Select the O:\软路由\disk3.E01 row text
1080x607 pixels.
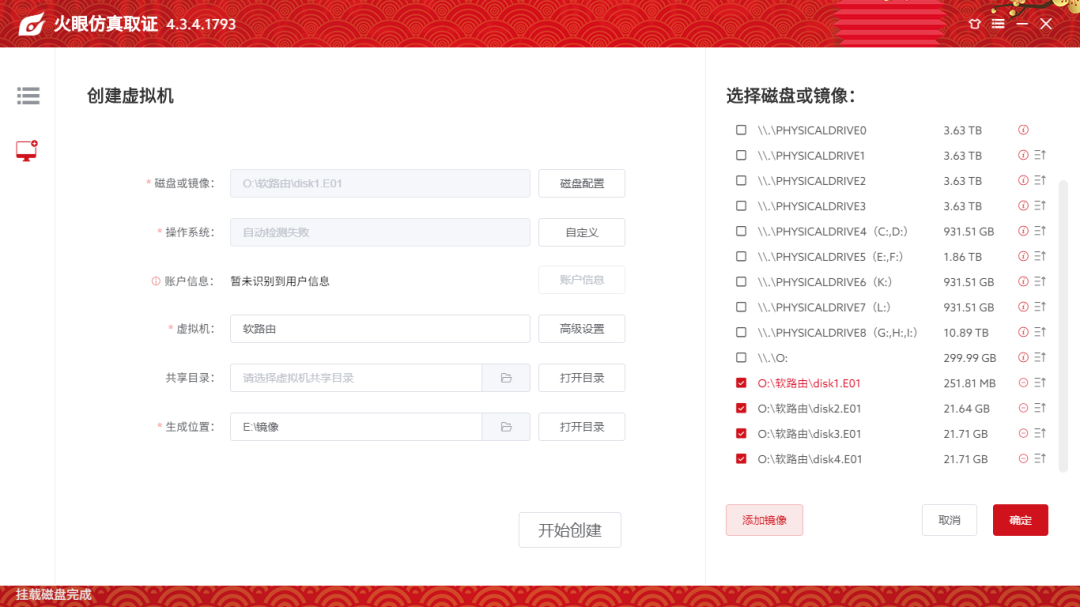pos(809,434)
